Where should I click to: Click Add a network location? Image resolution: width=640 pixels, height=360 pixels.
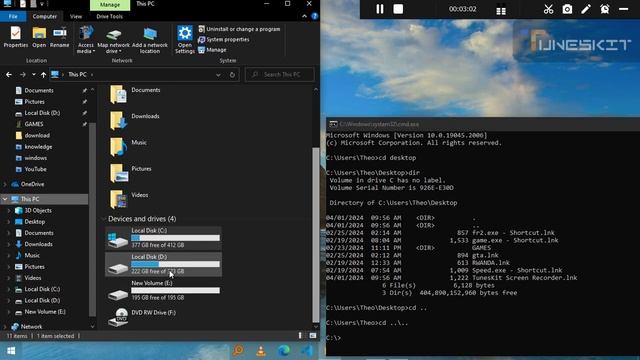click(150, 40)
